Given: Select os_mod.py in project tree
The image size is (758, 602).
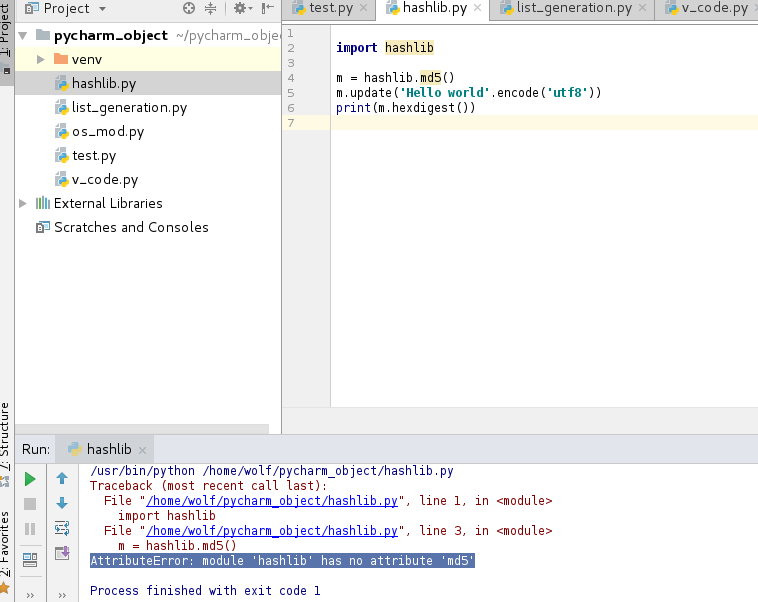Looking at the screenshot, I should [x=108, y=131].
